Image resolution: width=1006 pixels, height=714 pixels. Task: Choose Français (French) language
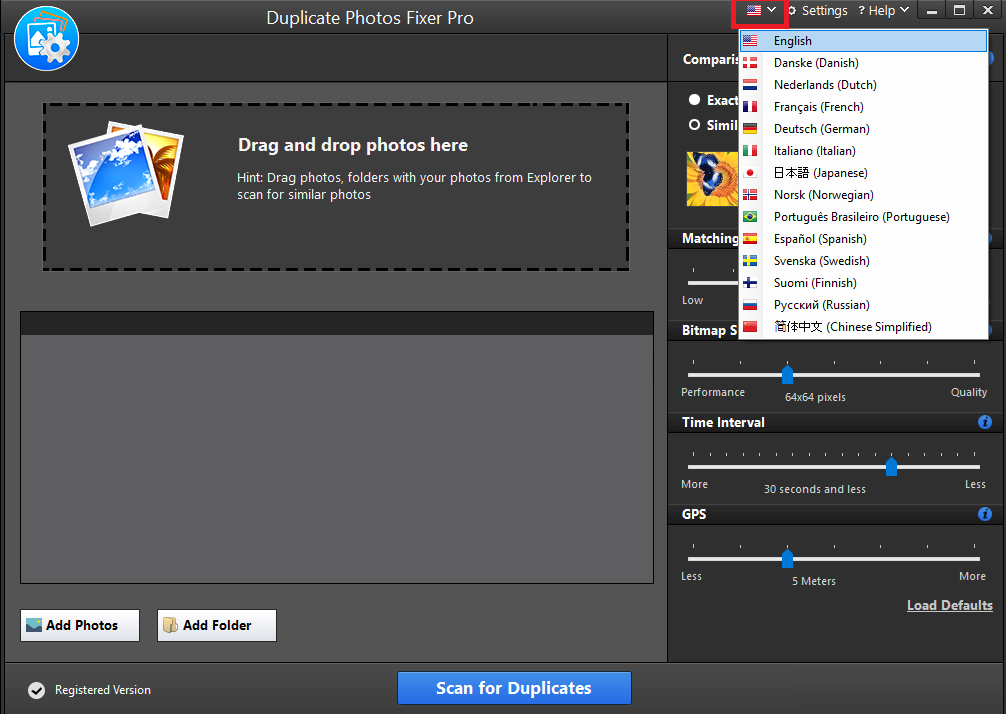tap(863, 106)
